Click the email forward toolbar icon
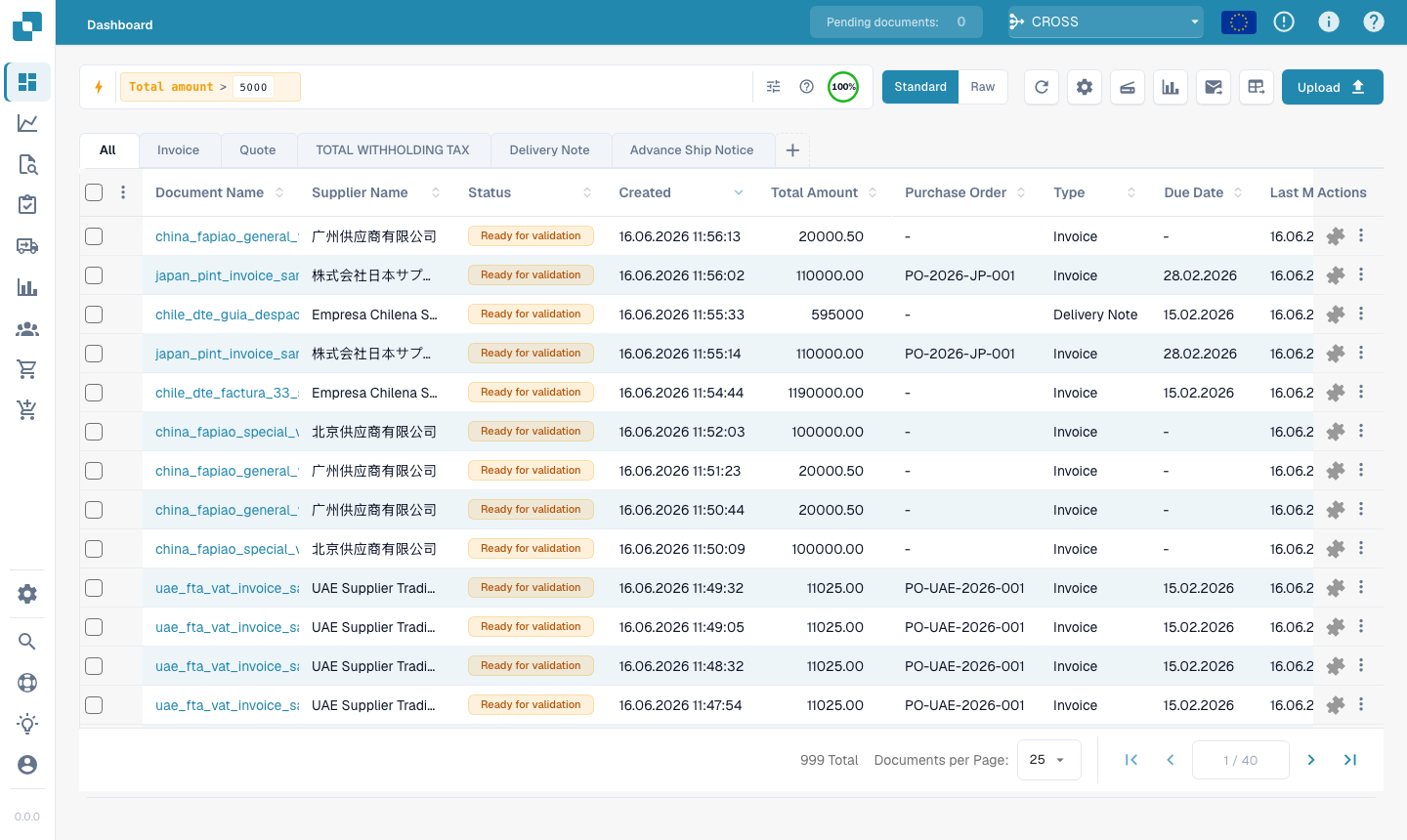Image resolution: width=1407 pixels, height=840 pixels. pos(1214,87)
